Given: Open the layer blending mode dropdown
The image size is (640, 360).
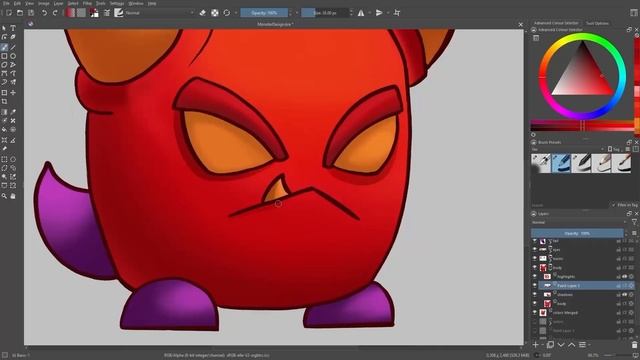Looking at the screenshot, I should click(x=579, y=222).
